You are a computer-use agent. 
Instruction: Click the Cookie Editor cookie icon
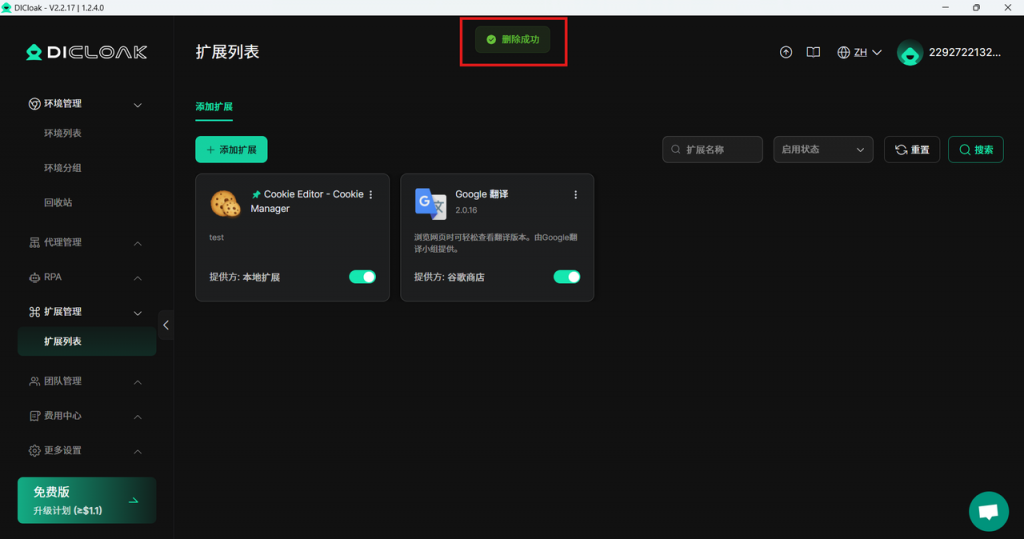(225, 203)
